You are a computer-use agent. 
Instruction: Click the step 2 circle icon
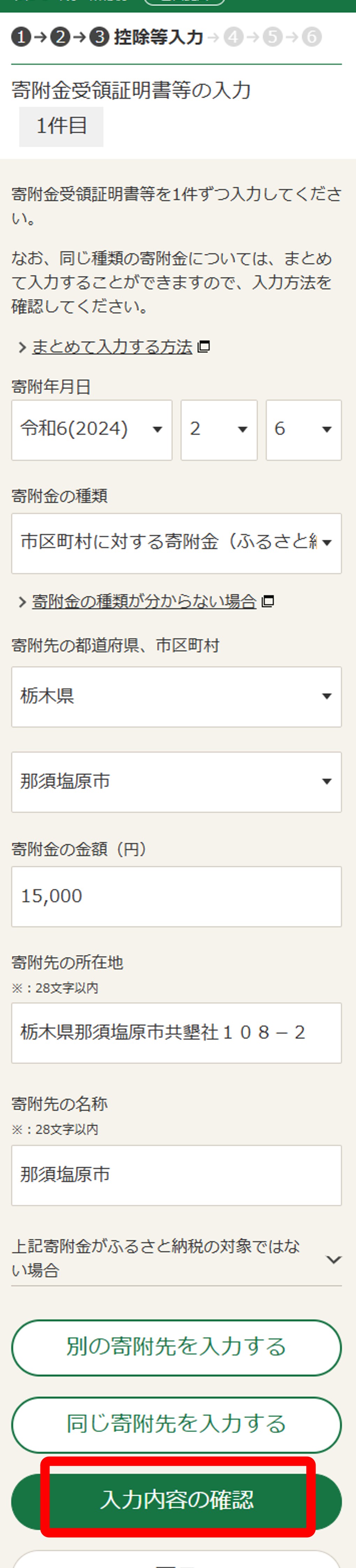(60, 37)
